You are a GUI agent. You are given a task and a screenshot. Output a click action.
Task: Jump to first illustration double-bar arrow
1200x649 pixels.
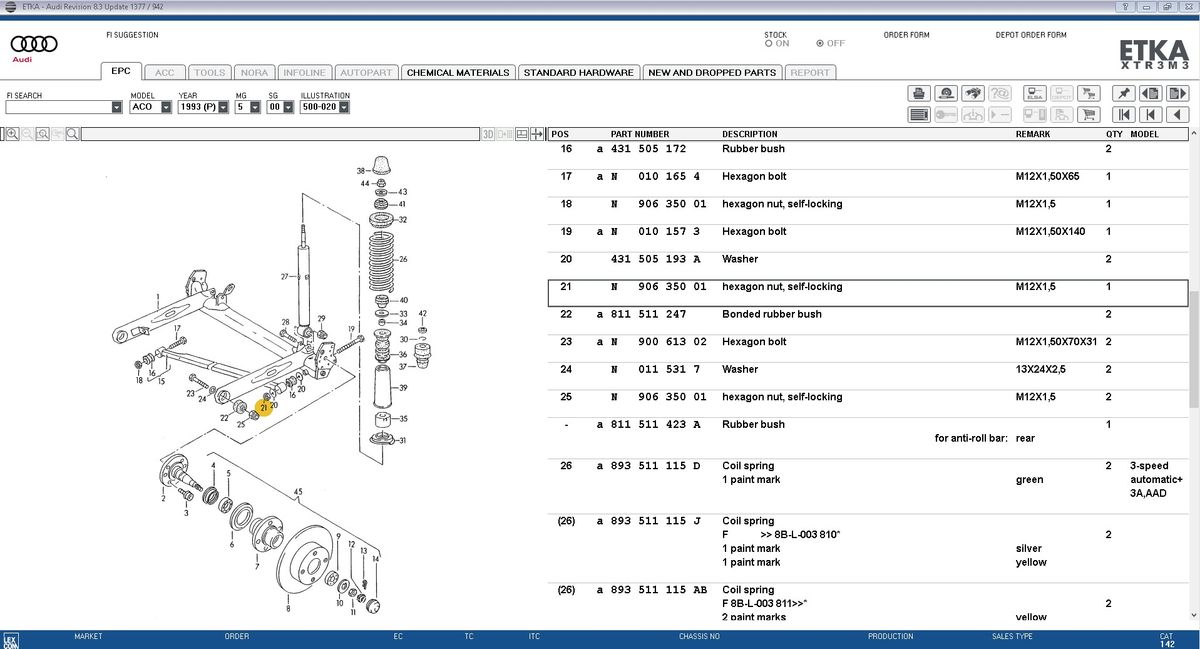coord(1124,115)
